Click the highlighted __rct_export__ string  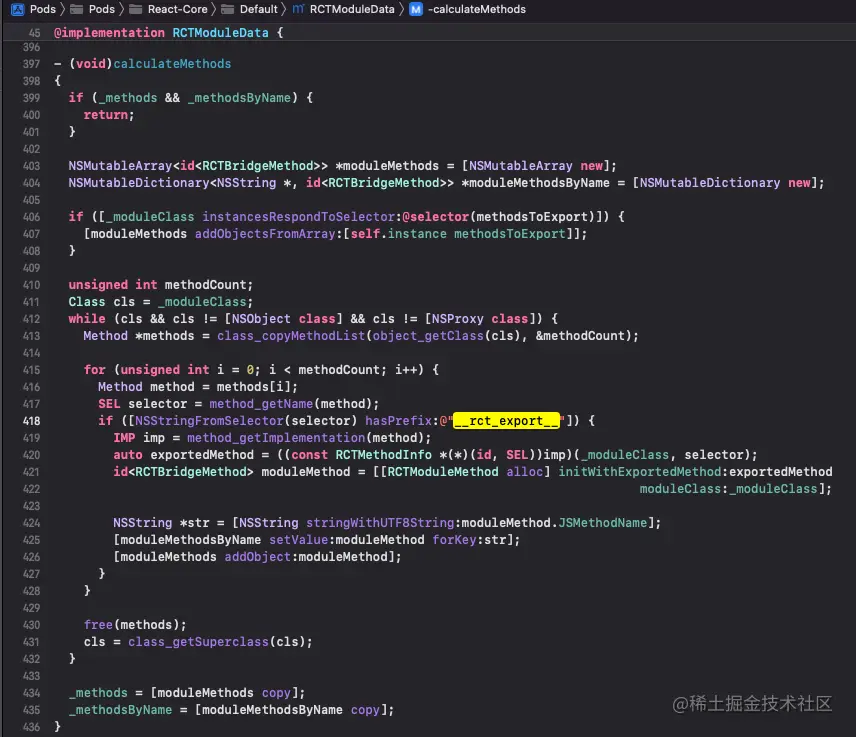[506, 421]
